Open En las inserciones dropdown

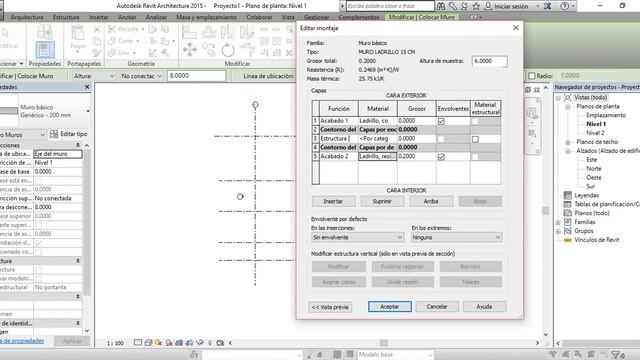357,237
